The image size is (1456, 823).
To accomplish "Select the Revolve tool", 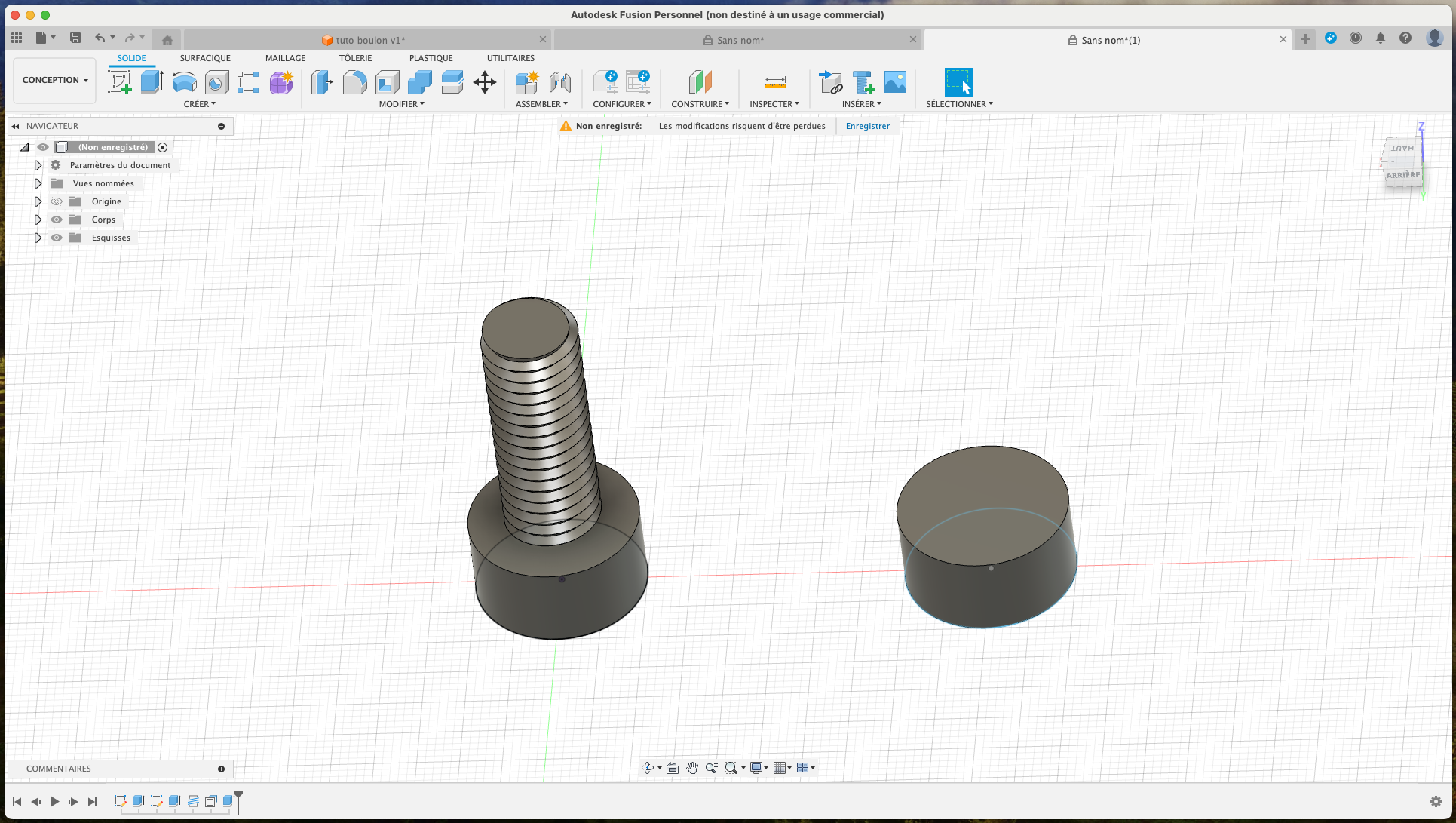I will 184,82.
